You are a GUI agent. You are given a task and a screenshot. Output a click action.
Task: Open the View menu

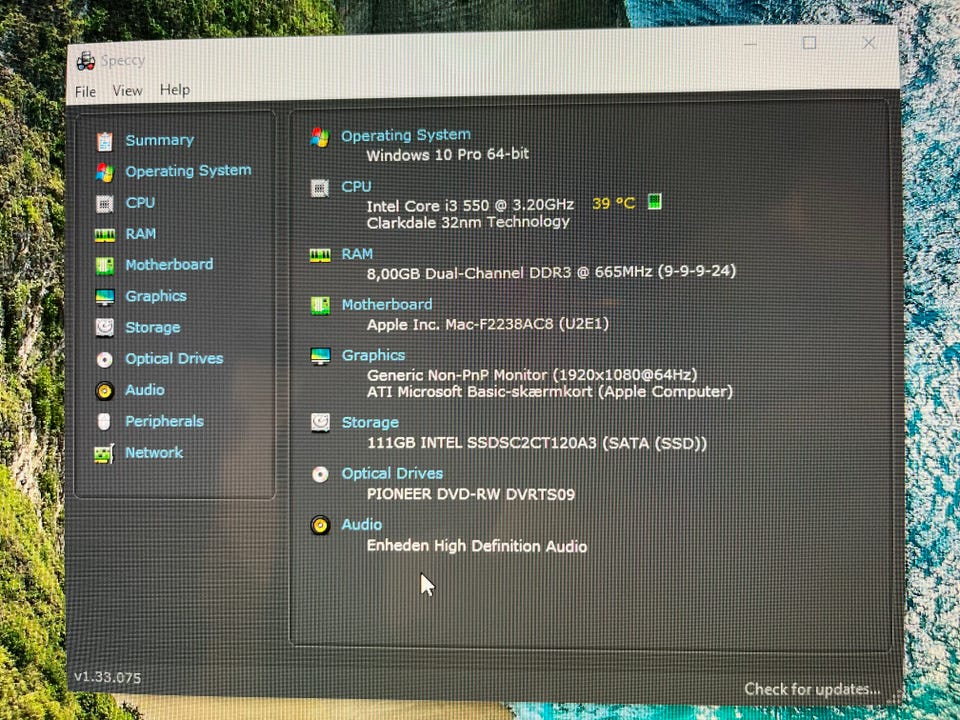pos(127,91)
